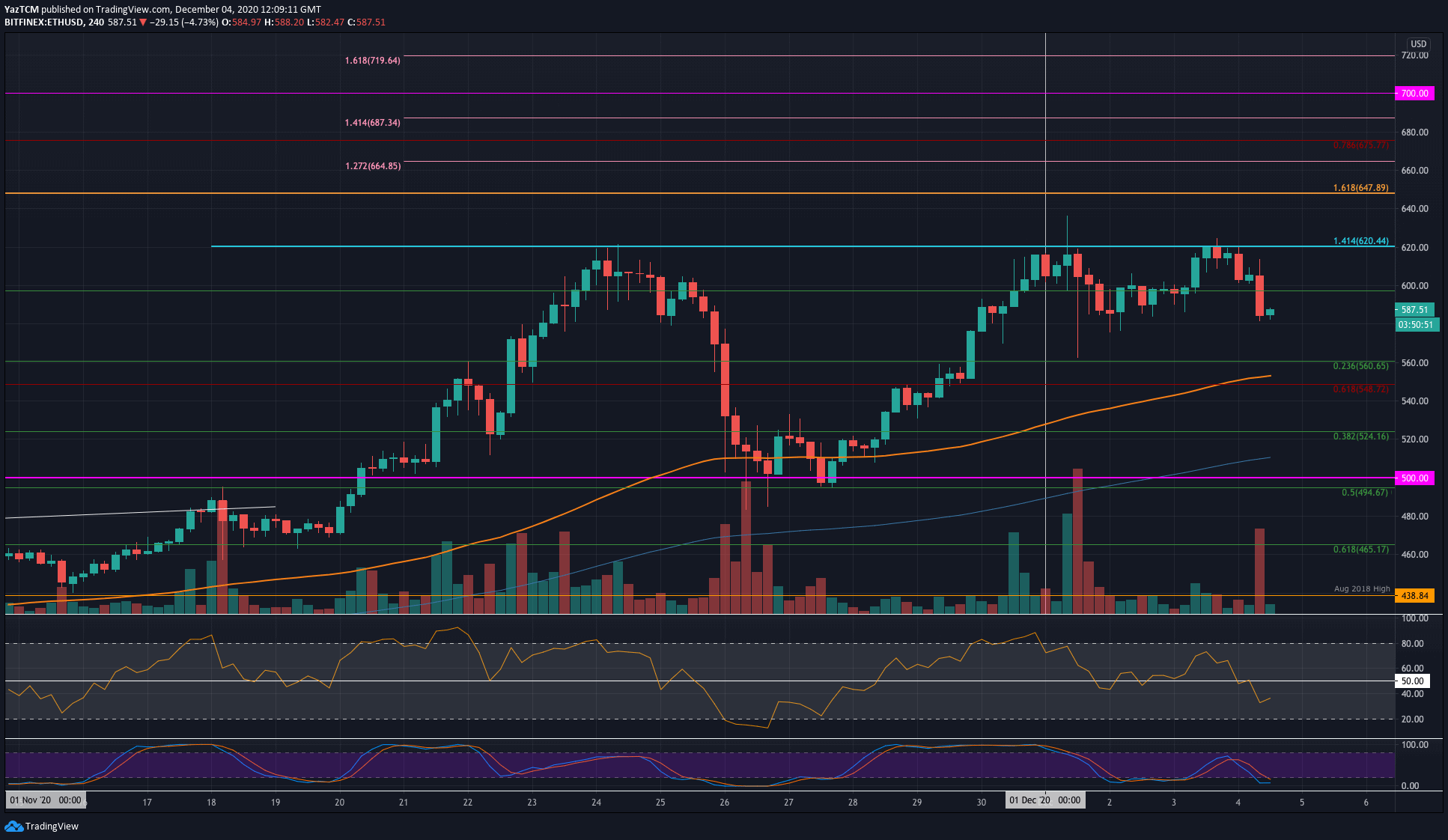Select the cyan 1.414(620.44) resistance label
Screen dimensions: 1448x840
1360,242
